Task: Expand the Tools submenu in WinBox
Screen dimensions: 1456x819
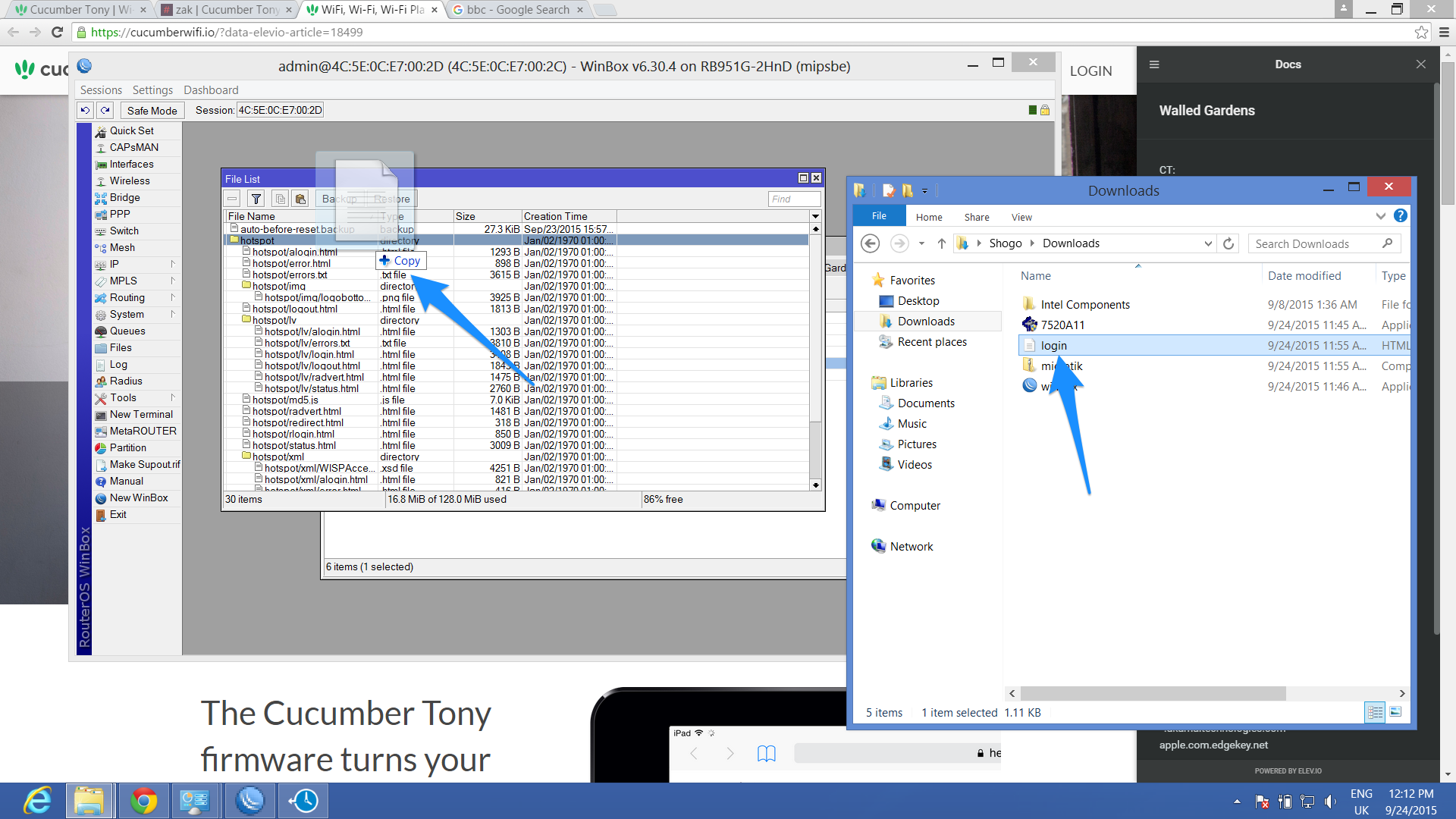Action: pos(173,397)
